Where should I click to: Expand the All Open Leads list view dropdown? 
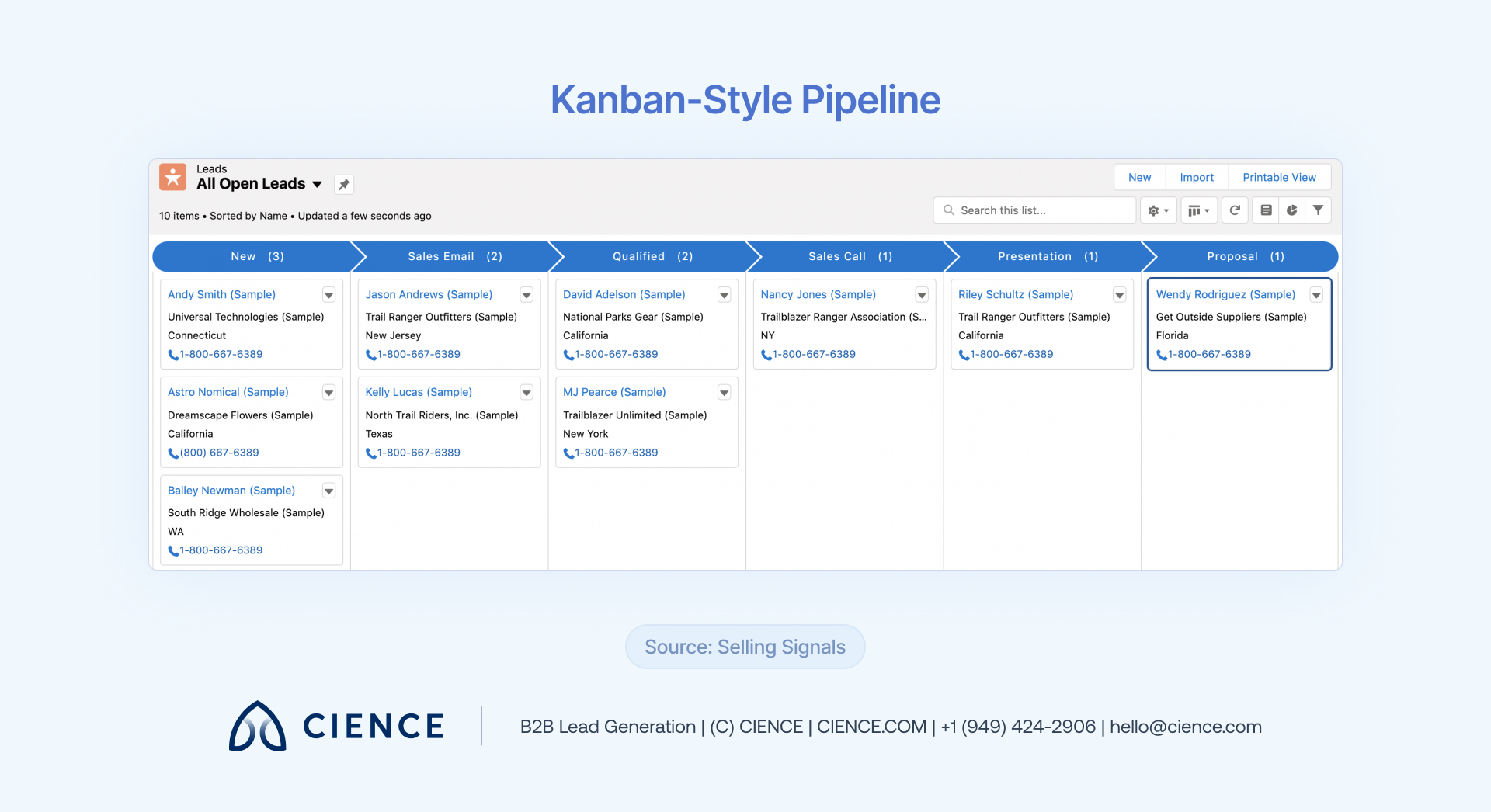318,185
